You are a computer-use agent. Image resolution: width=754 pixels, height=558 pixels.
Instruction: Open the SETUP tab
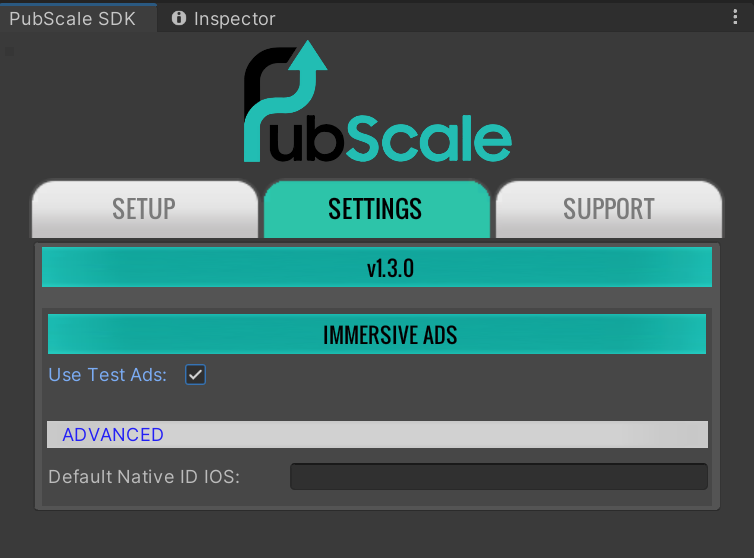click(x=144, y=209)
